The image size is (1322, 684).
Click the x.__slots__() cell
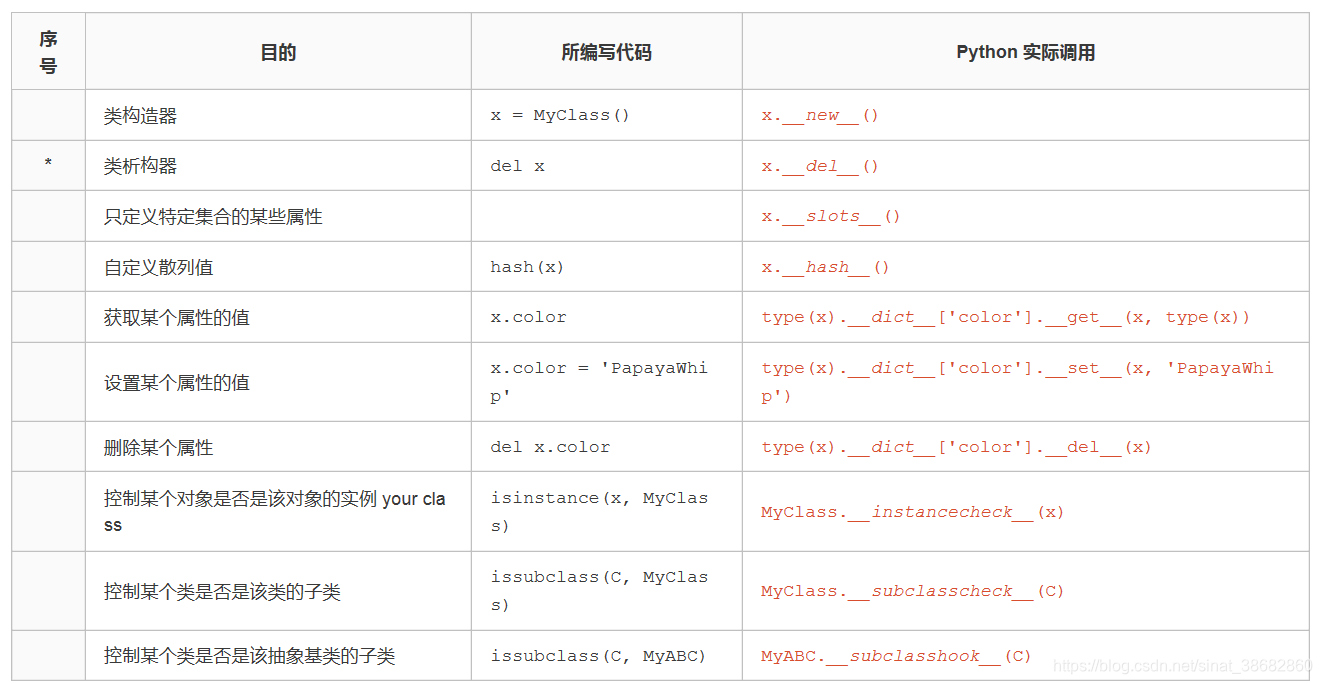pyautogui.click(x=1025, y=216)
